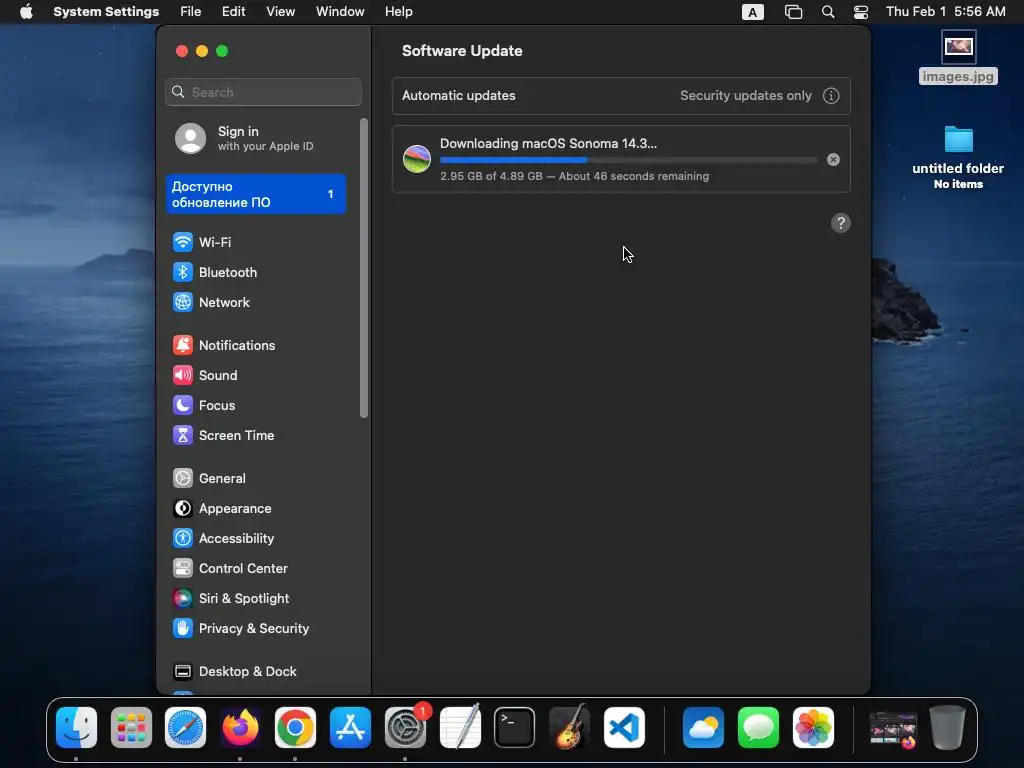Open the Help menu
The width and height of the screenshot is (1024, 768).
click(398, 12)
